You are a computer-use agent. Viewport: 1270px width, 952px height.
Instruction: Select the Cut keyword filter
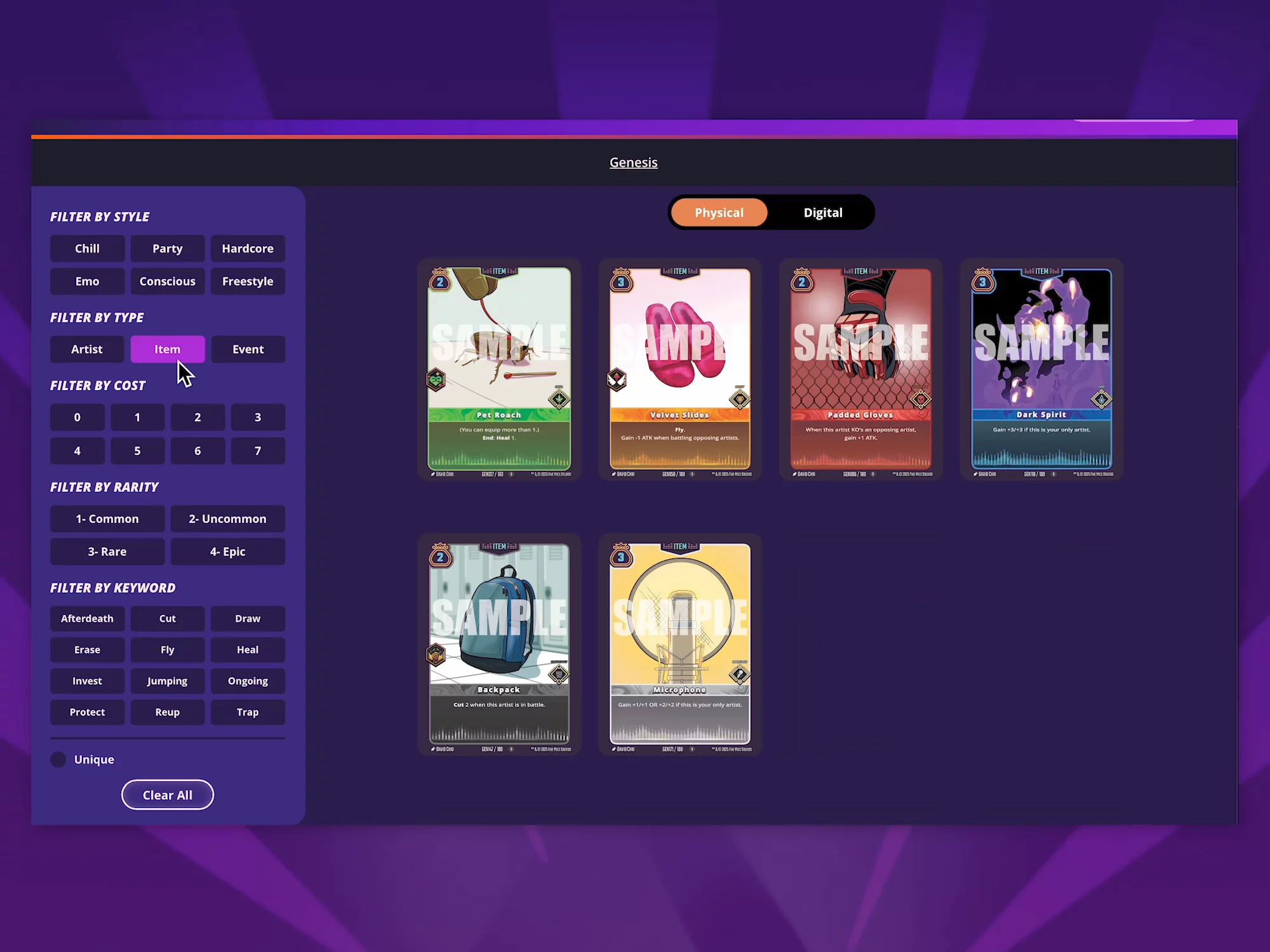tap(168, 618)
